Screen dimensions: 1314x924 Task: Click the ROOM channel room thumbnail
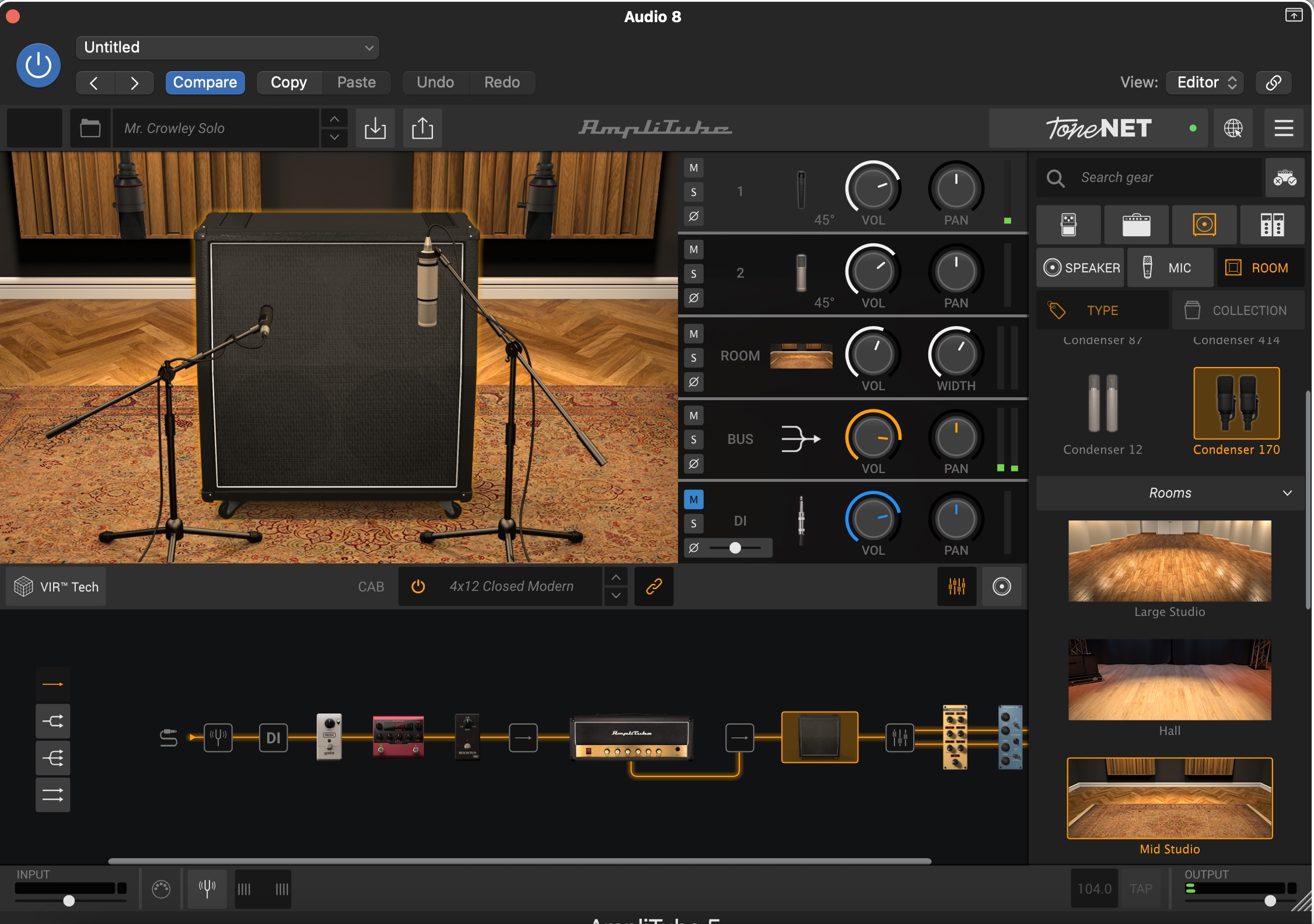(x=801, y=356)
